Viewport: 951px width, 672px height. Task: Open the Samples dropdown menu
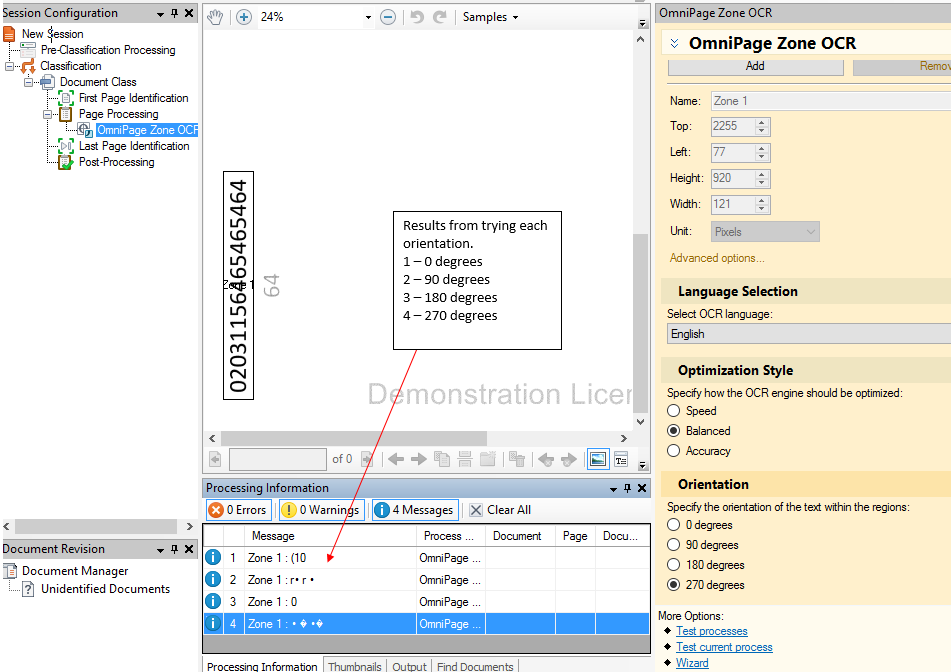pyautogui.click(x=490, y=17)
